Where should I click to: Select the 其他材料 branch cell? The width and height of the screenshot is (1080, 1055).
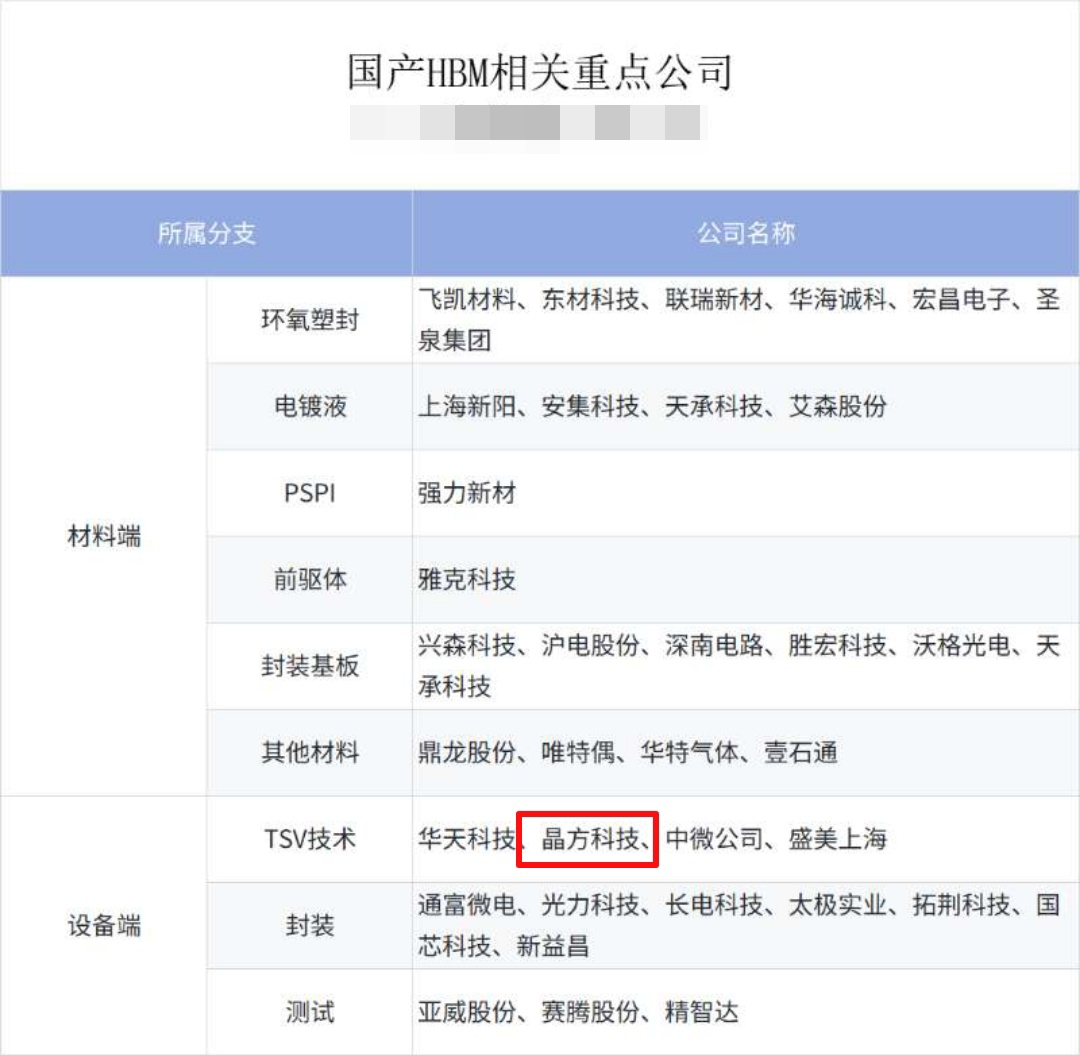pos(310,752)
